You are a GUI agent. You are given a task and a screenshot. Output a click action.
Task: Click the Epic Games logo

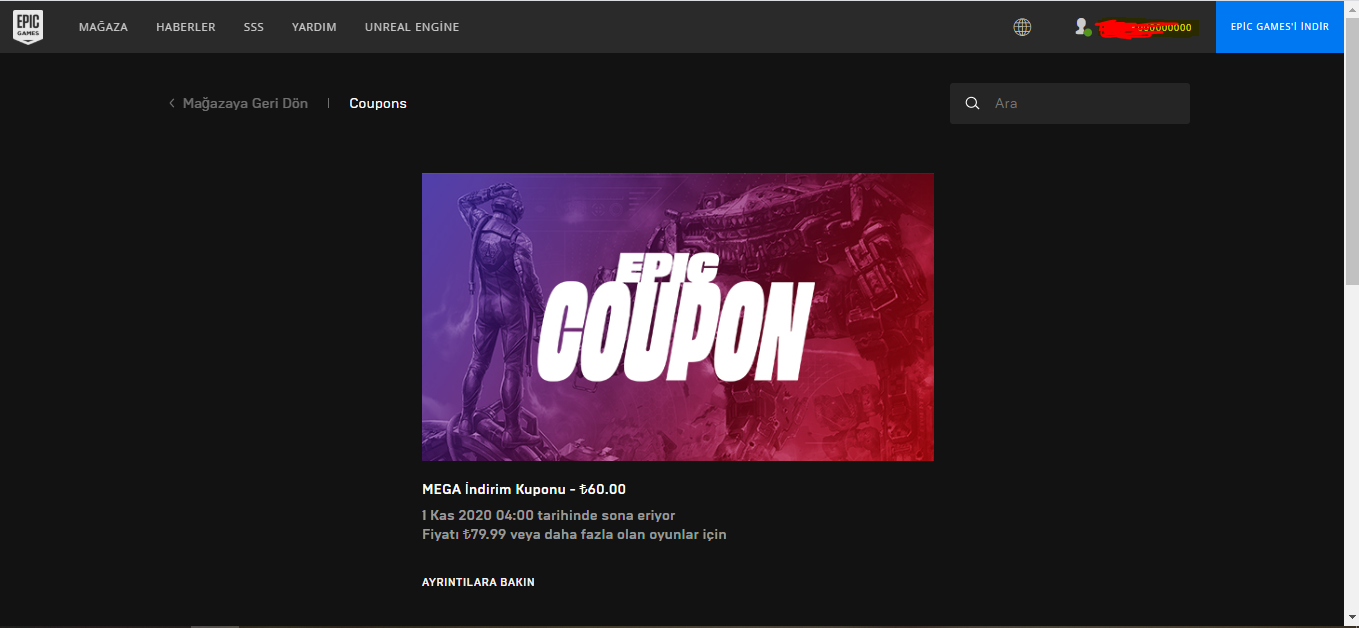point(28,27)
